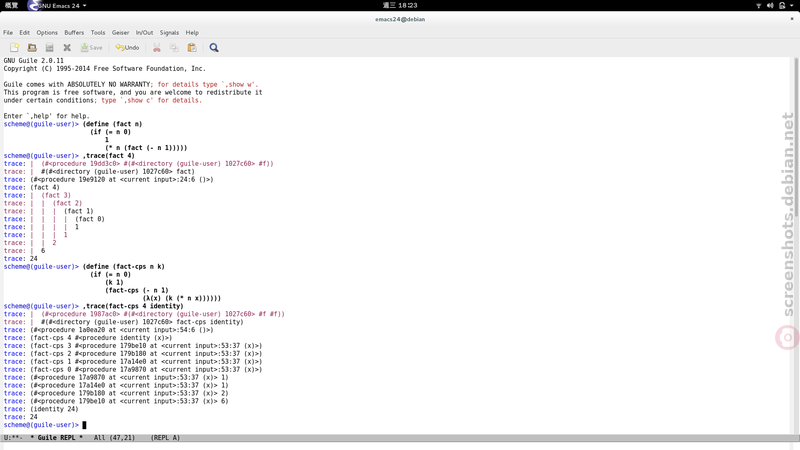The width and height of the screenshot is (800, 450).
Task: Click the 'GNU Guile 2.0.11' heading line
Action: point(34,61)
